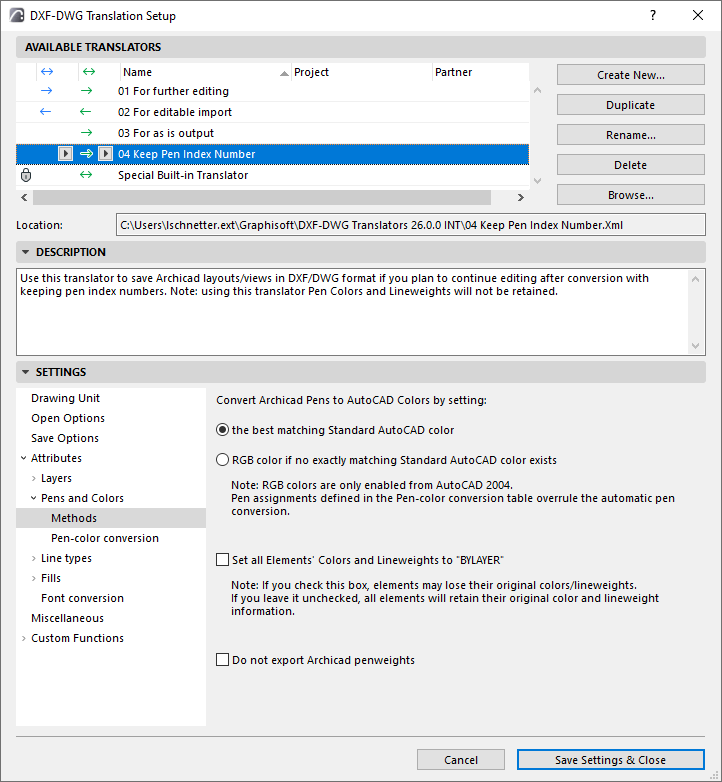Click translator list scroll down arrow

click(538, 181)
